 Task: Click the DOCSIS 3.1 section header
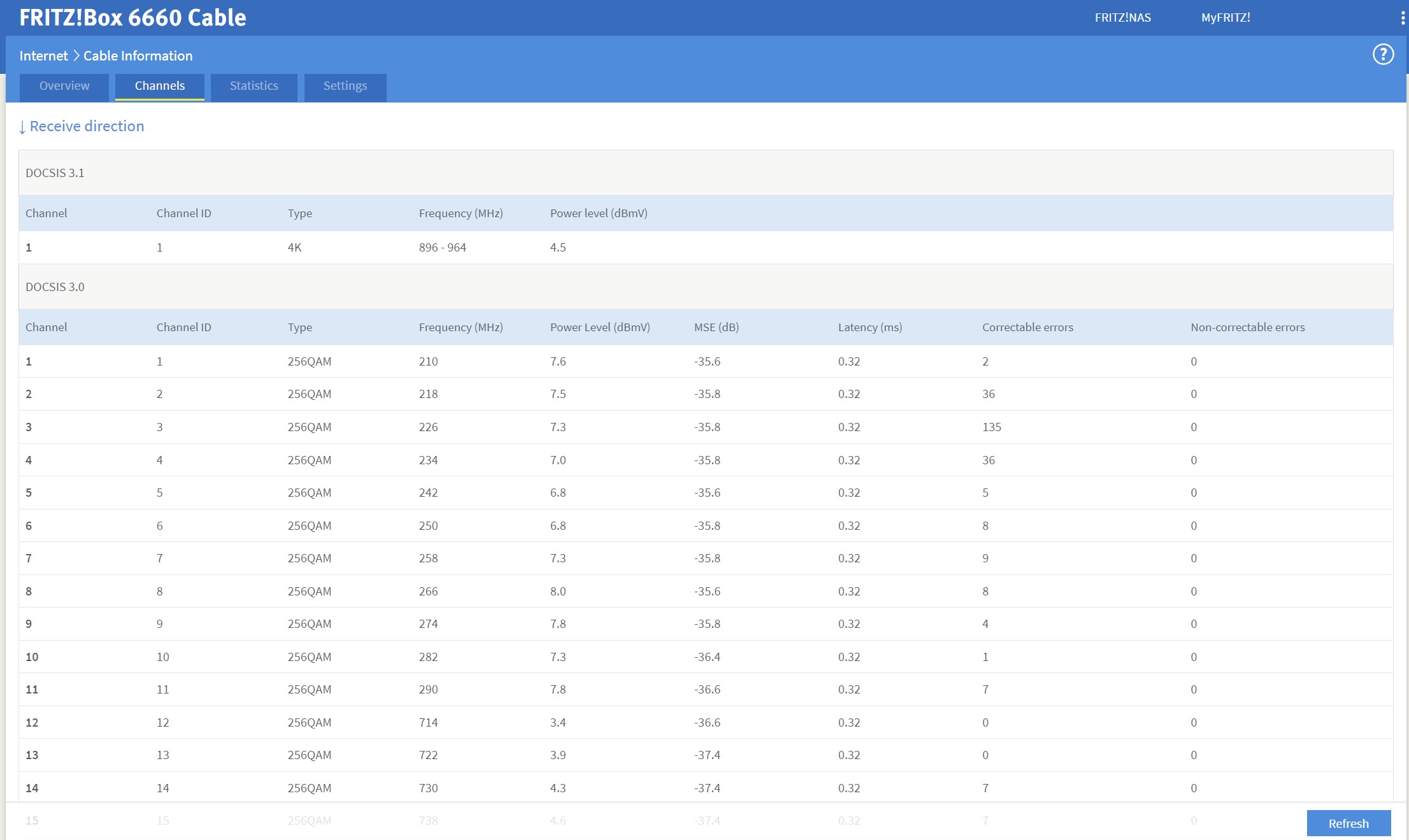coord(55,173)
